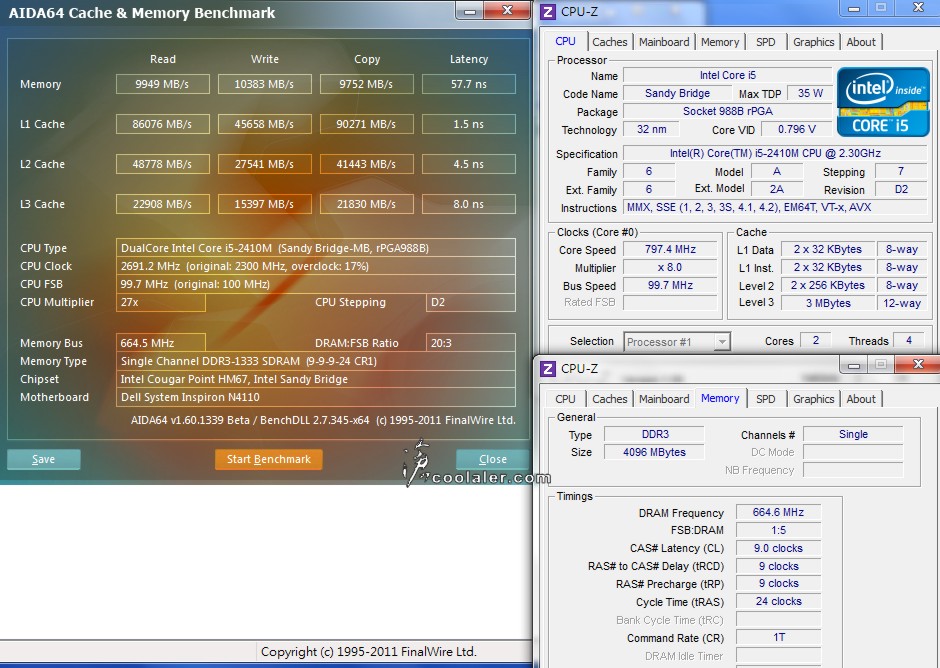Click the Instructions field listing MMX, SSE
The width and height of the screenshot is (940, 668).
pyautogui.click(x=776, y=207)
